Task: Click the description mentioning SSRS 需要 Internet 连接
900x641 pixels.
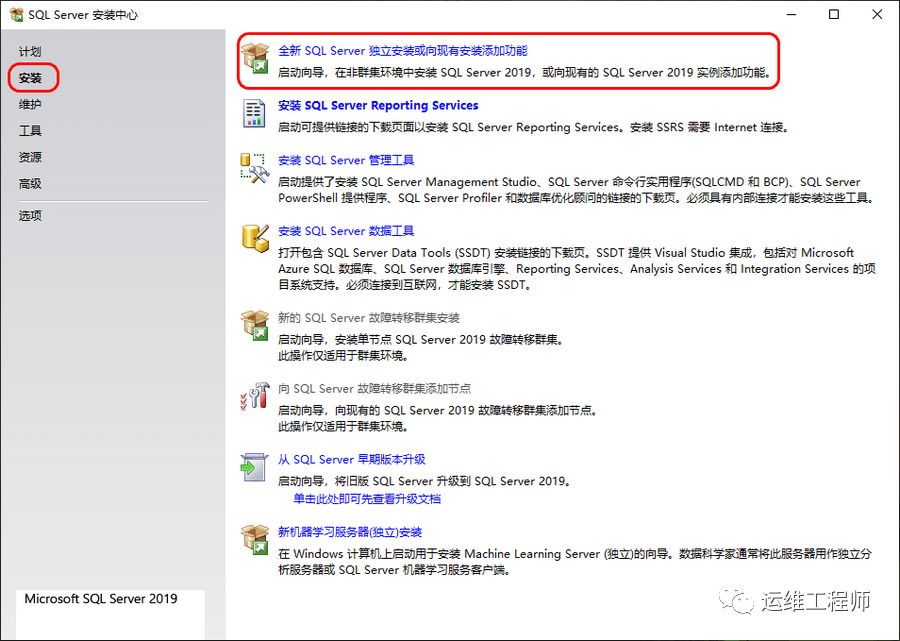Action: (x=534, y=127)
